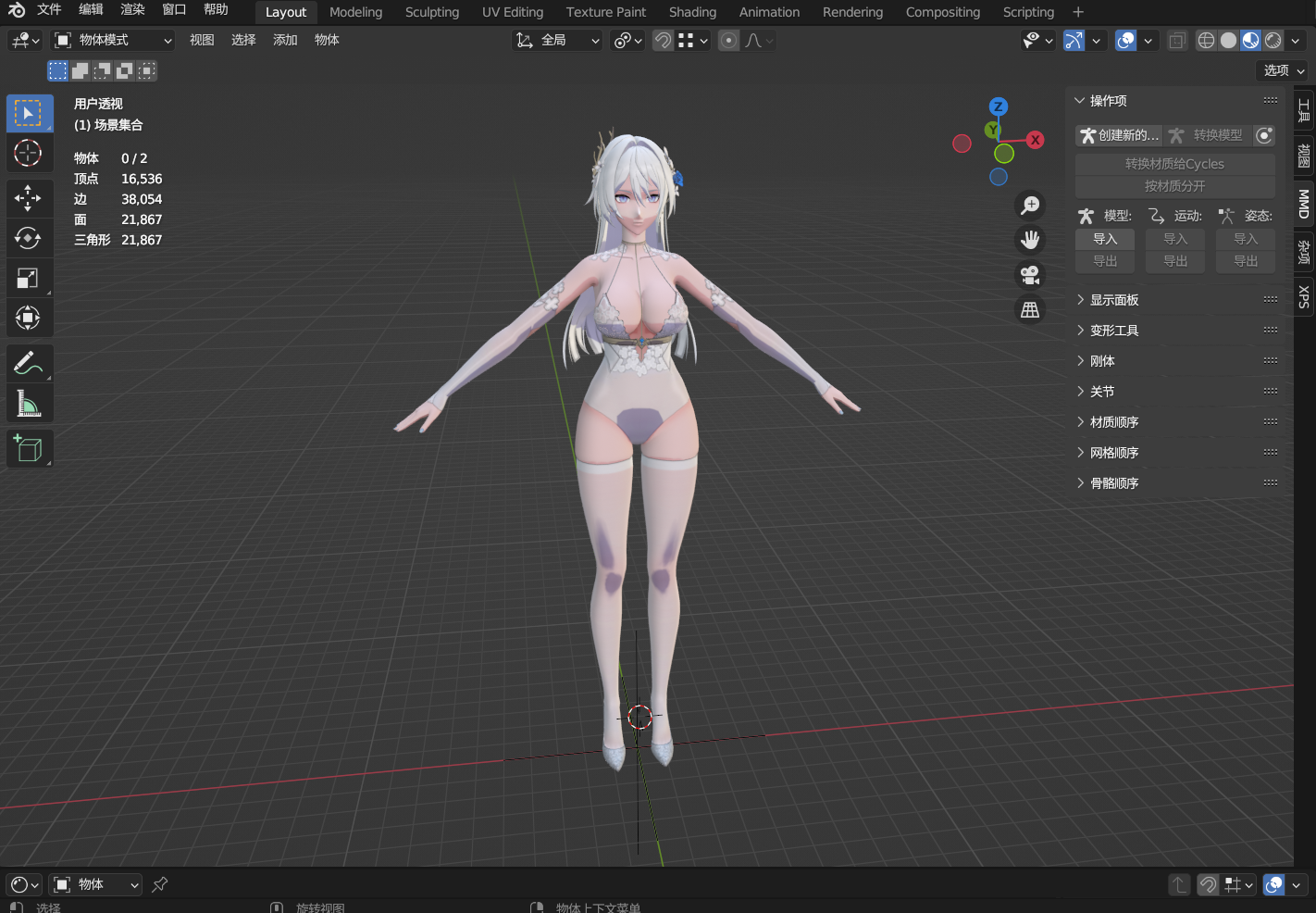Activate the 3D Cursor tool
The width and height of the screenshot is (1316, 913).
coord(28,153)
